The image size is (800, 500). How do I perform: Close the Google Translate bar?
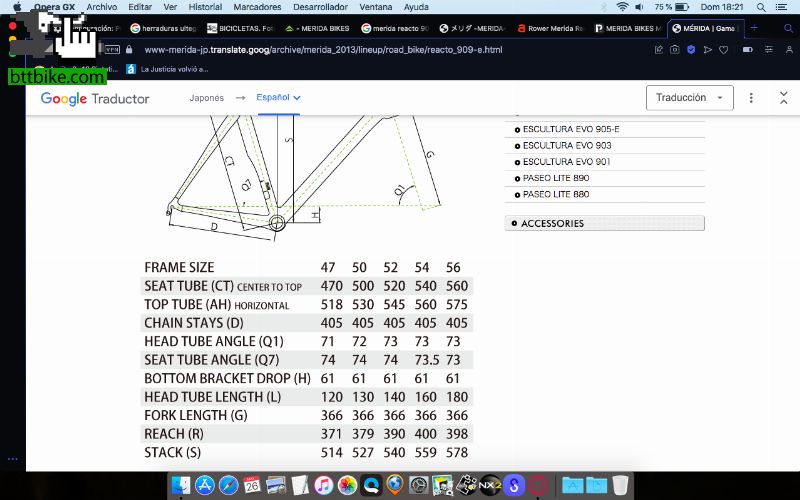coord(781,98)
